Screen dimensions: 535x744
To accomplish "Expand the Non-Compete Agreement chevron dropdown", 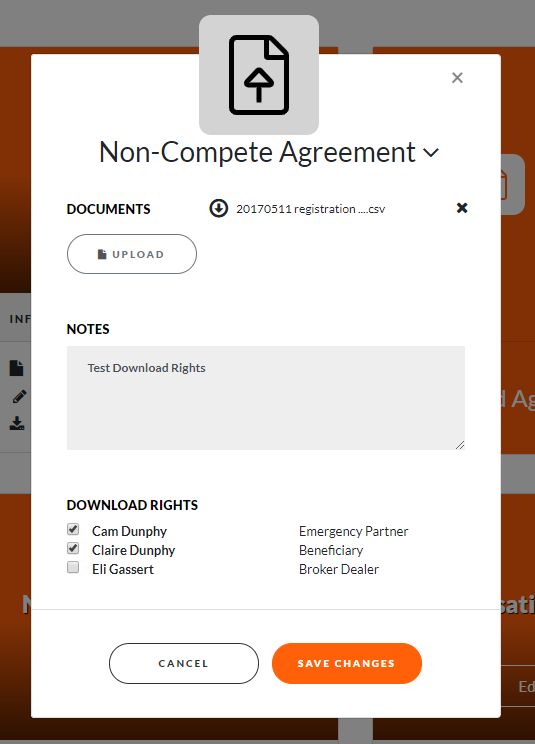I will pos(431,153).
